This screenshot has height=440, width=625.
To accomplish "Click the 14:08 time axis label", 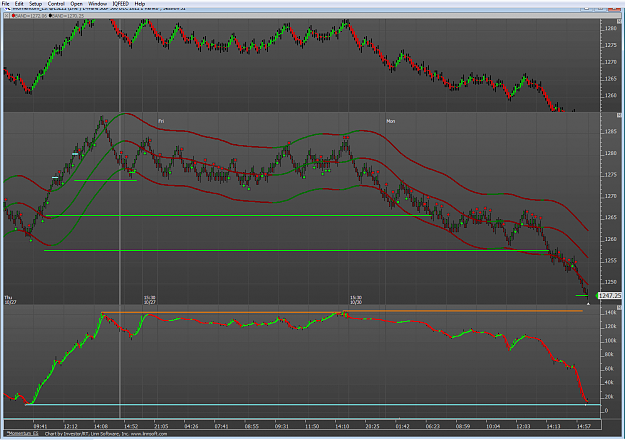I will (x=101, y=426).
